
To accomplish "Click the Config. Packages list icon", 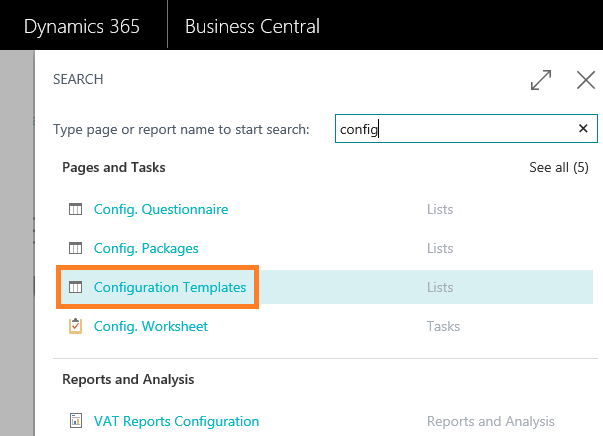I will coord(75,248).
